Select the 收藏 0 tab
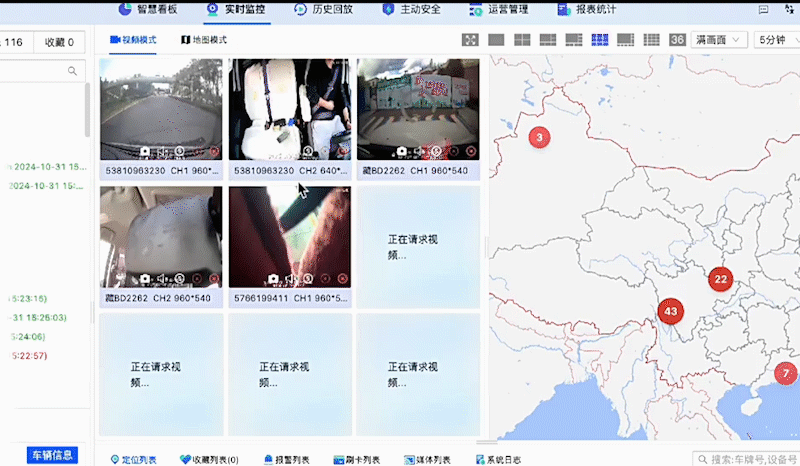The height and width of the screenshot is (466, 800). (x=59, y=42)
